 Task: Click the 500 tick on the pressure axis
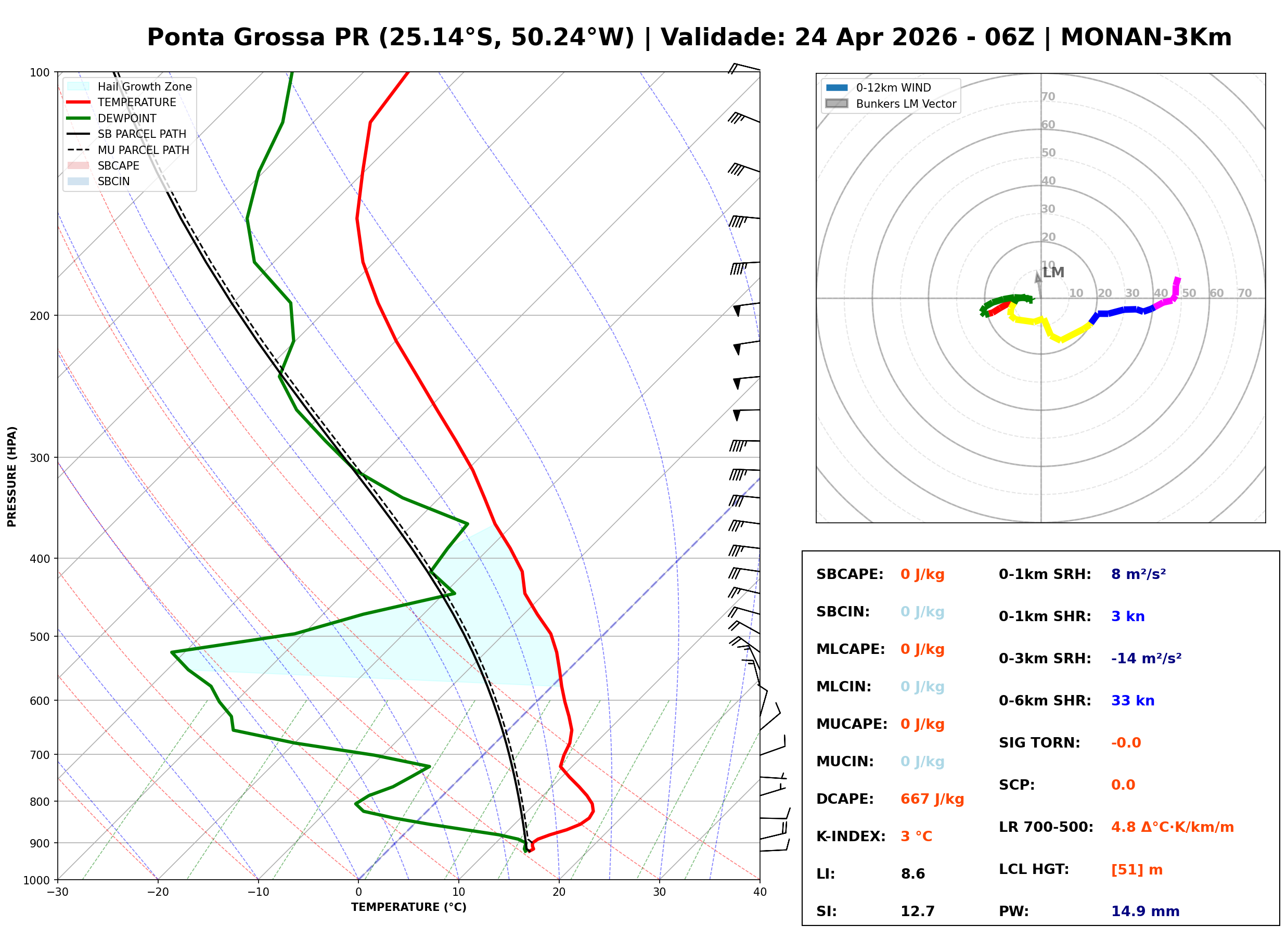[x=40, y=637]
